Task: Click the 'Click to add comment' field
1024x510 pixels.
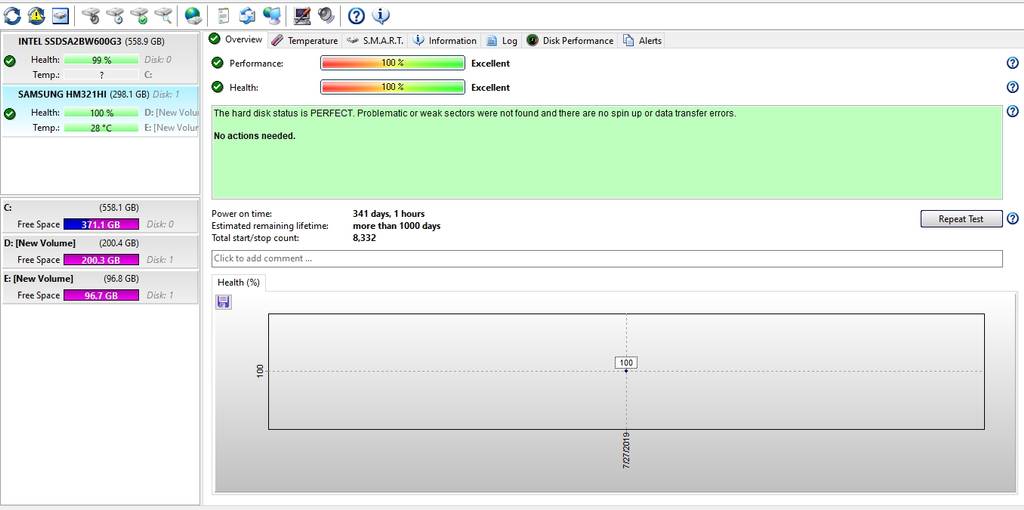Action: point(607,259)
